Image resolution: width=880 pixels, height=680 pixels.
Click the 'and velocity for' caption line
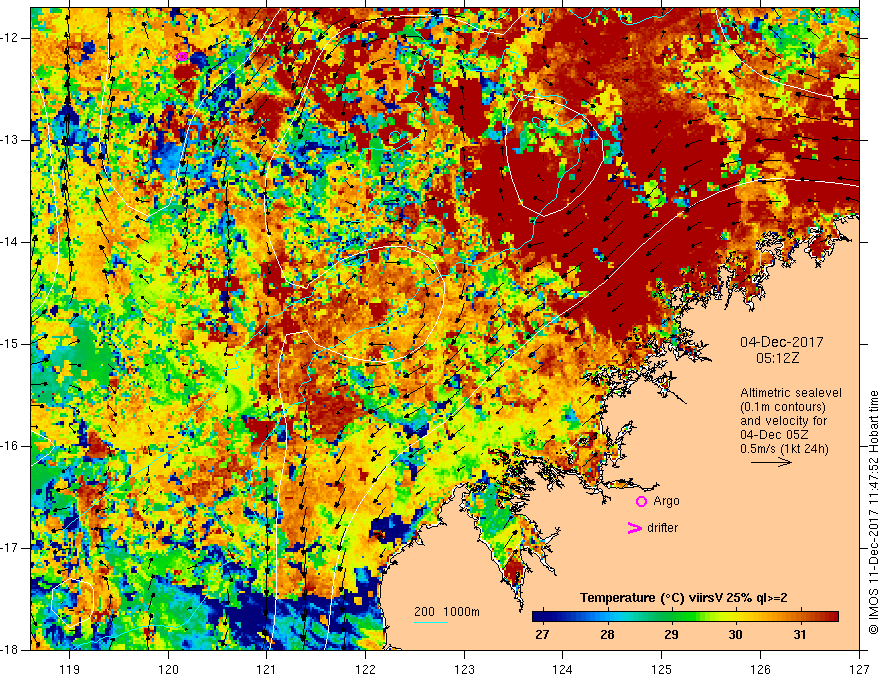click(783, 421)
